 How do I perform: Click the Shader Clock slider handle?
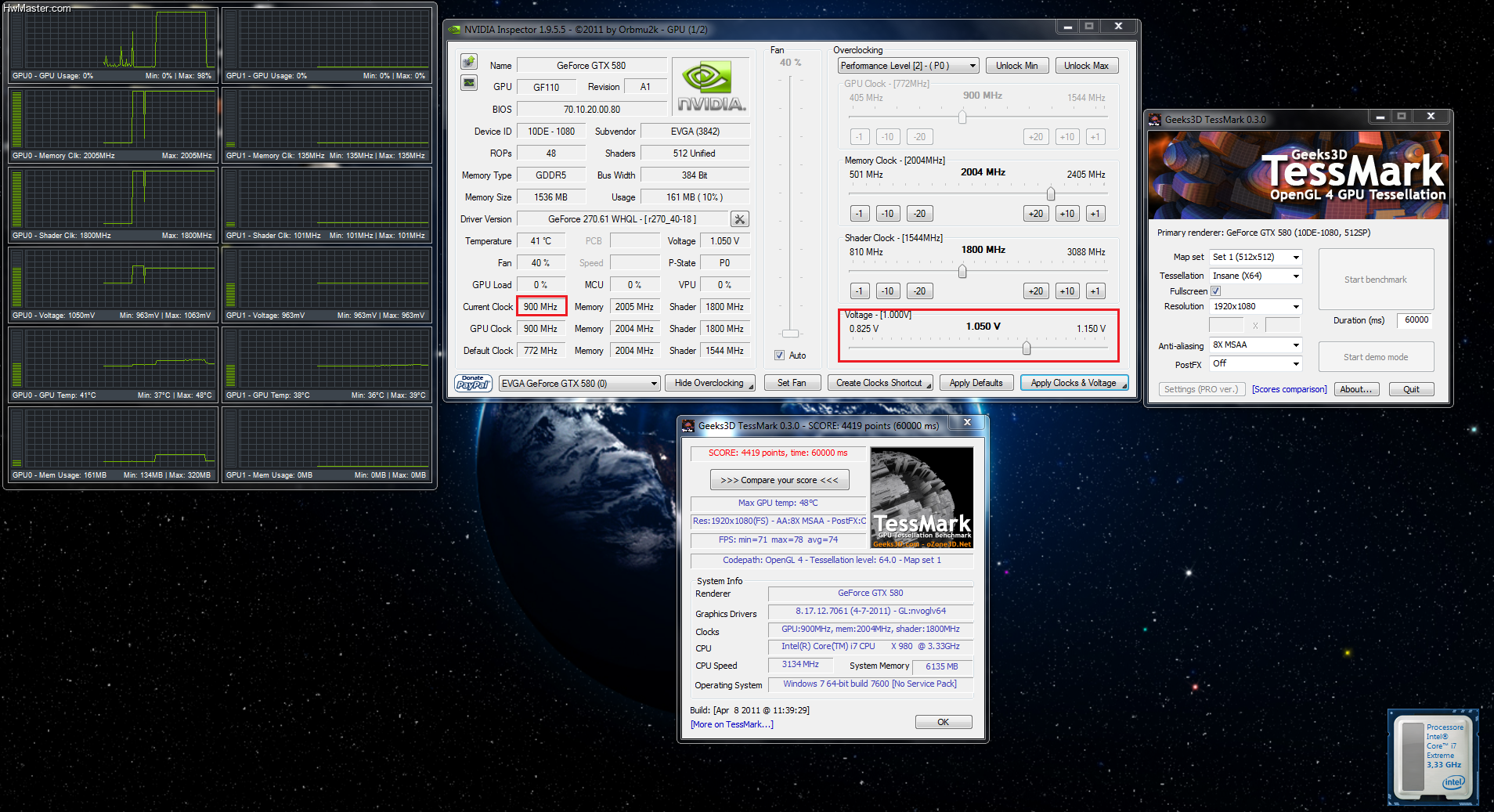[962, 271]
